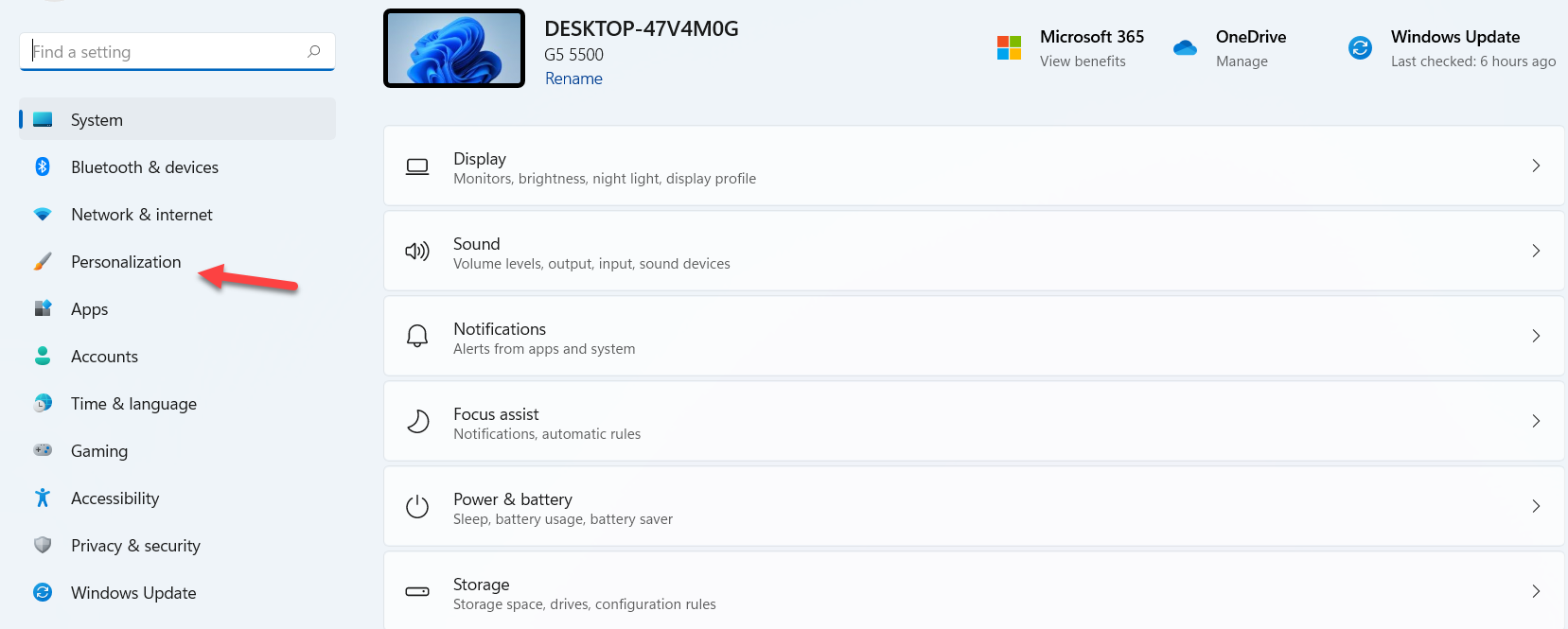Image resolution: width=1568 pixels, height=629 pixels.
Task: Click the Personalization paintbrush icon
Action: point(43,262)
